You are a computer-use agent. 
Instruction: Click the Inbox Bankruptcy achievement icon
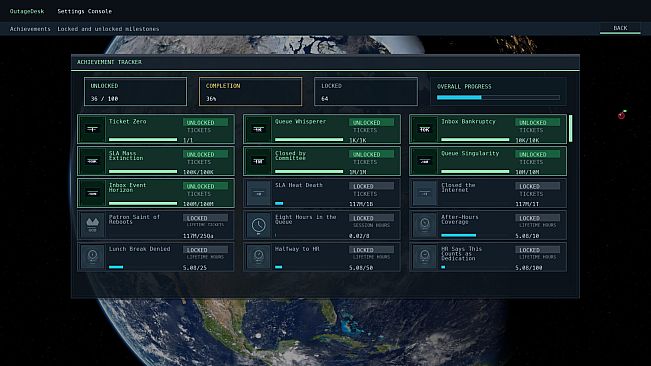point(424,129)
